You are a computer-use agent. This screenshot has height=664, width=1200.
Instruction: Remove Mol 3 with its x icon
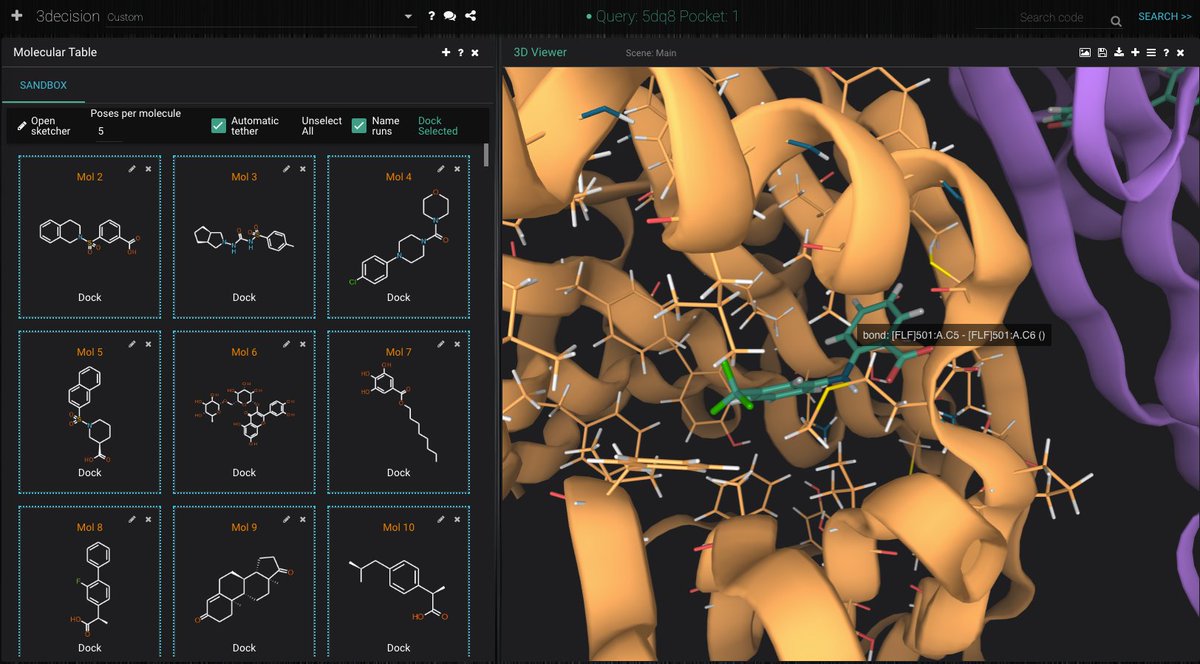click(302, 169)
